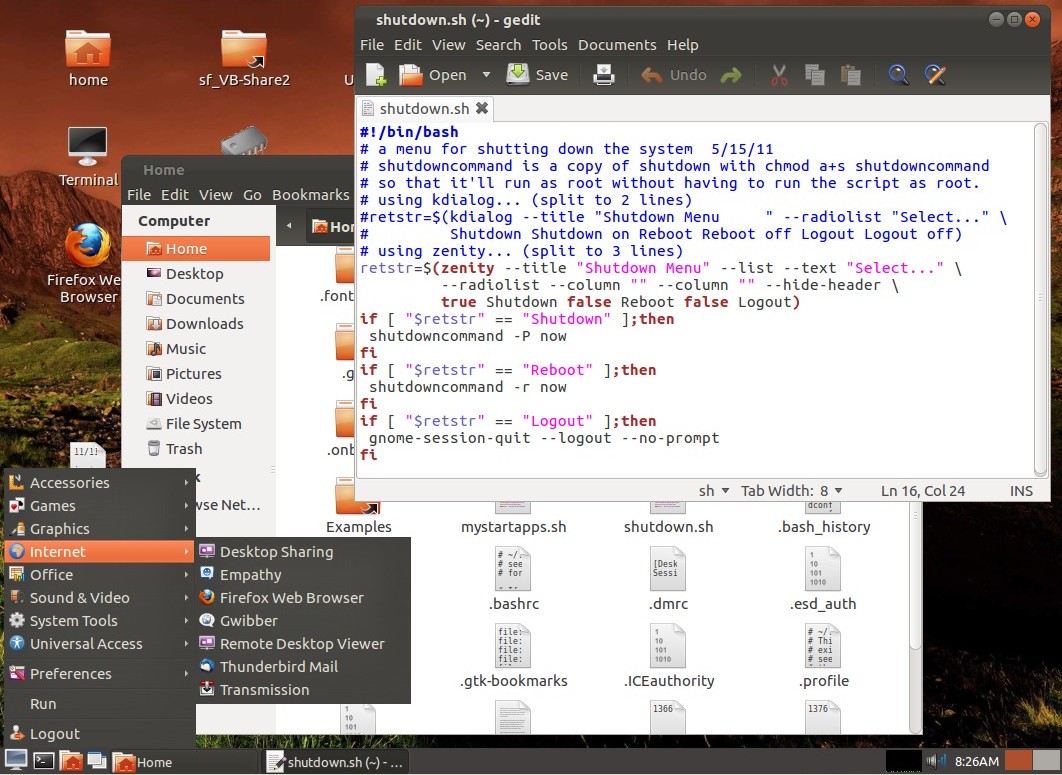Open terminal launcher in the taskbar
This screenshot has height=775, width=1062.
[x=44, y=761]
